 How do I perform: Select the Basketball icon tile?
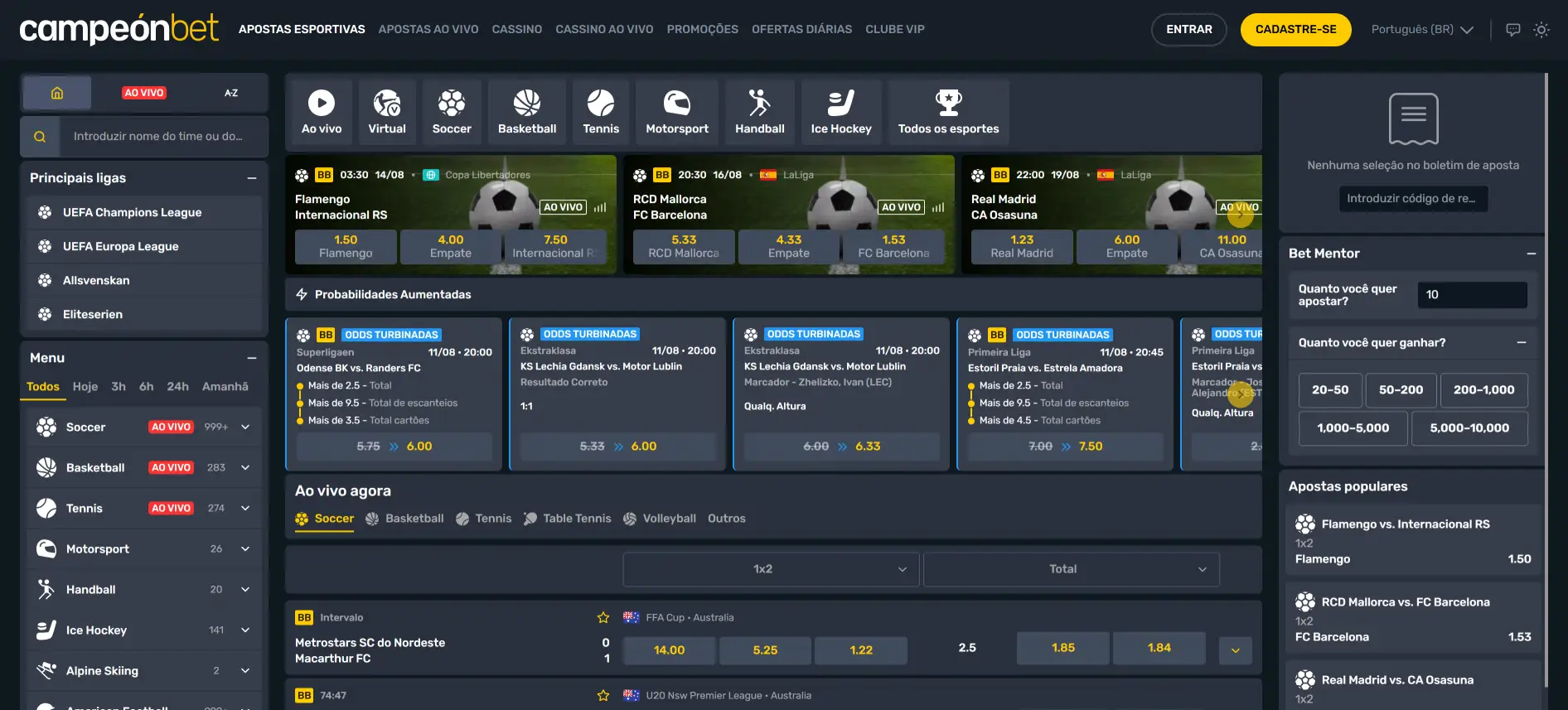(x=527, y=112)
